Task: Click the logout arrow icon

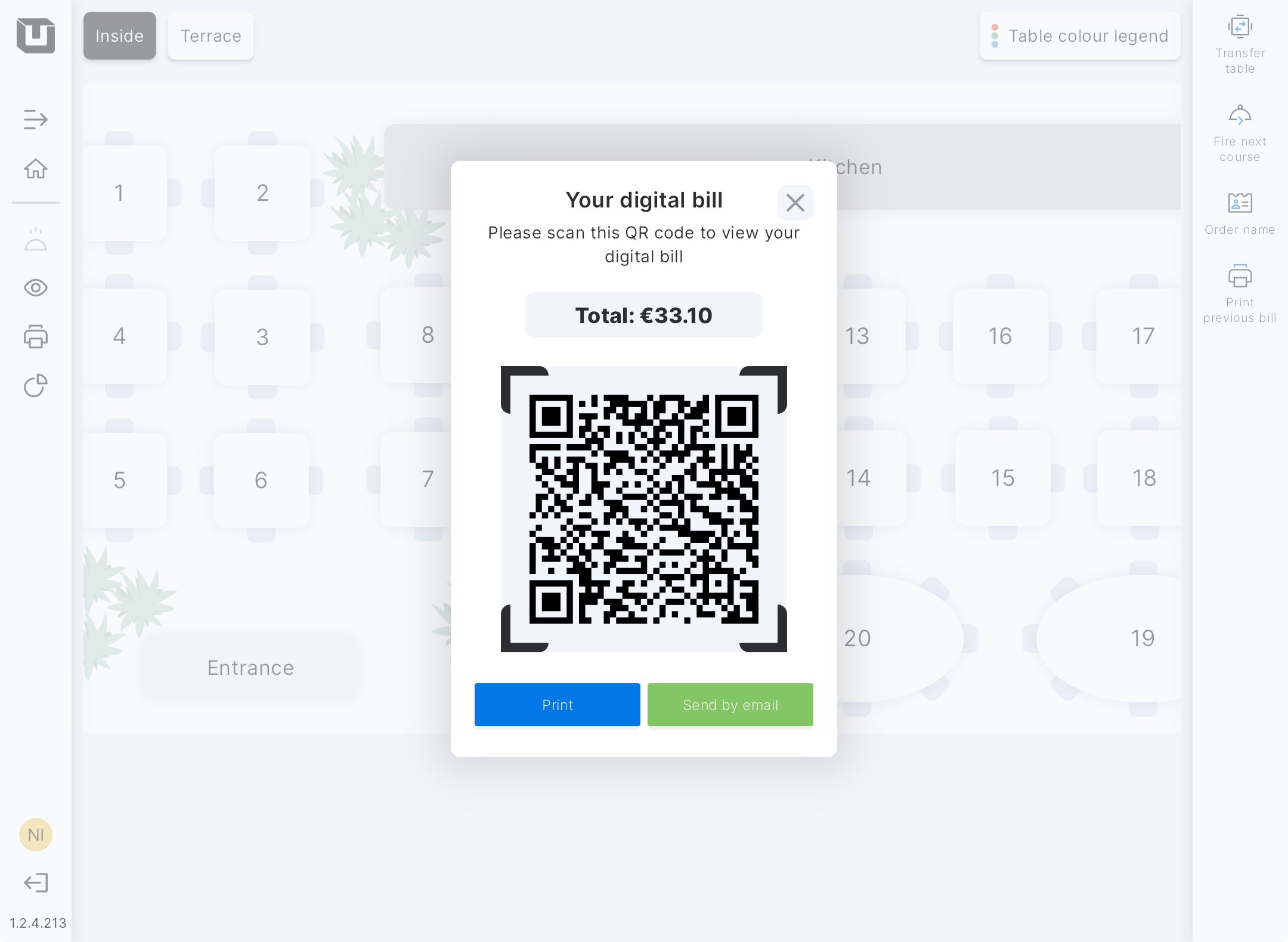Action: click(36, 882)
